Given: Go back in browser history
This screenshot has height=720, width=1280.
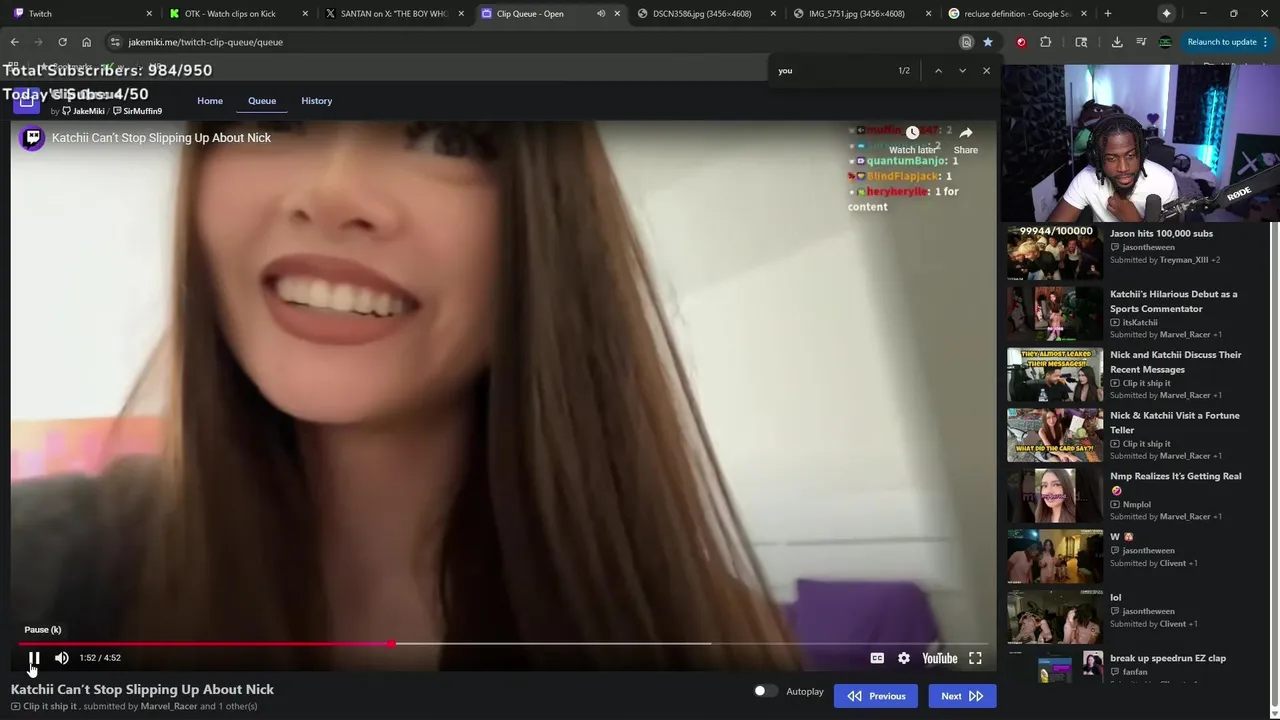Looking at the screenshot, I should click(14, 42).
